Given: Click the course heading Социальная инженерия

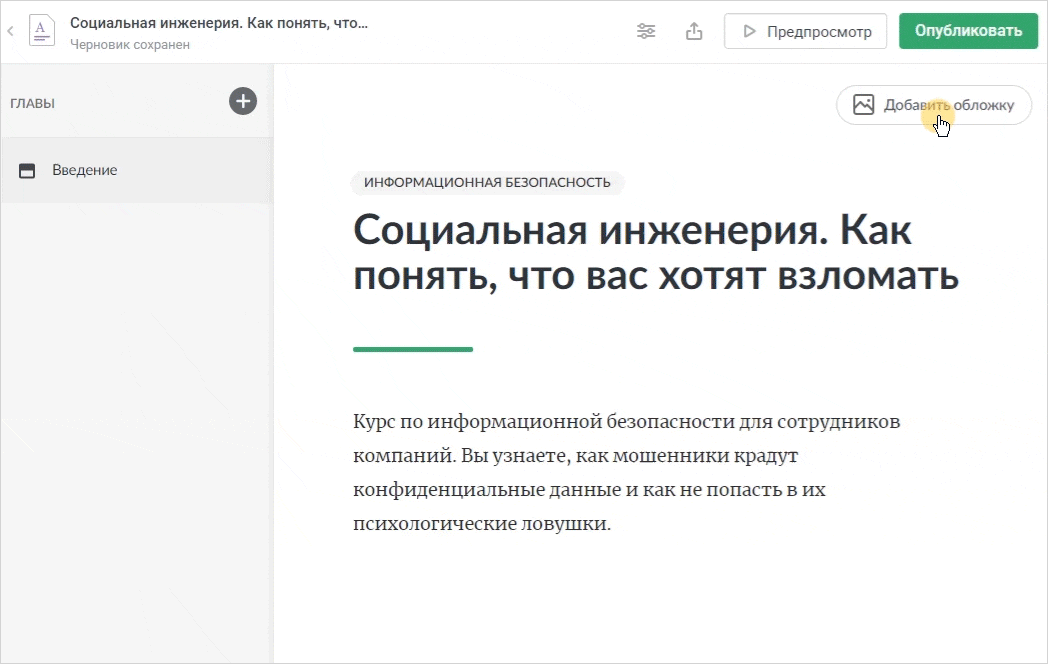Looking at the screenshot, I should 656,253.
